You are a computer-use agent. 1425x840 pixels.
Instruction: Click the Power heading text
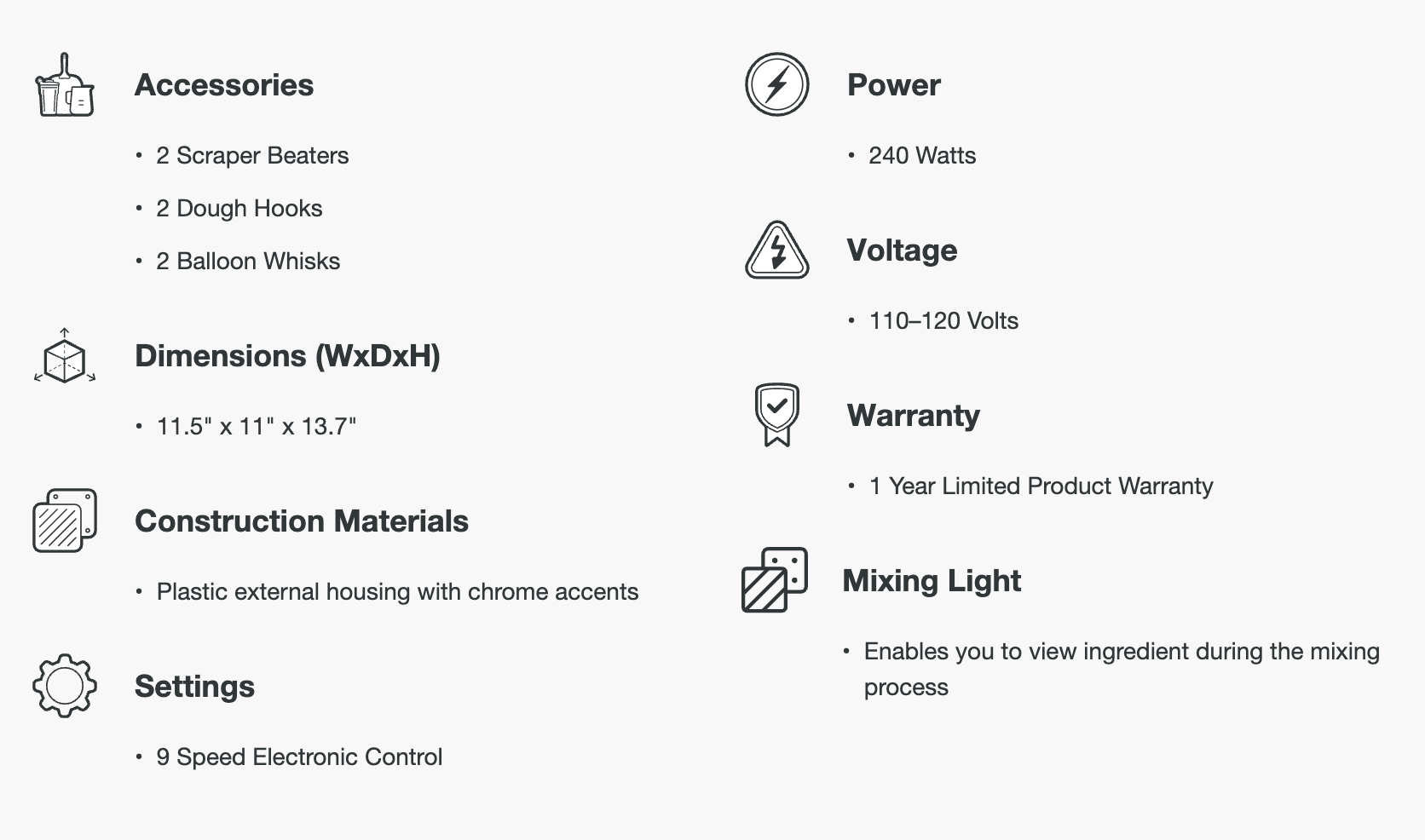click(893, 85)
